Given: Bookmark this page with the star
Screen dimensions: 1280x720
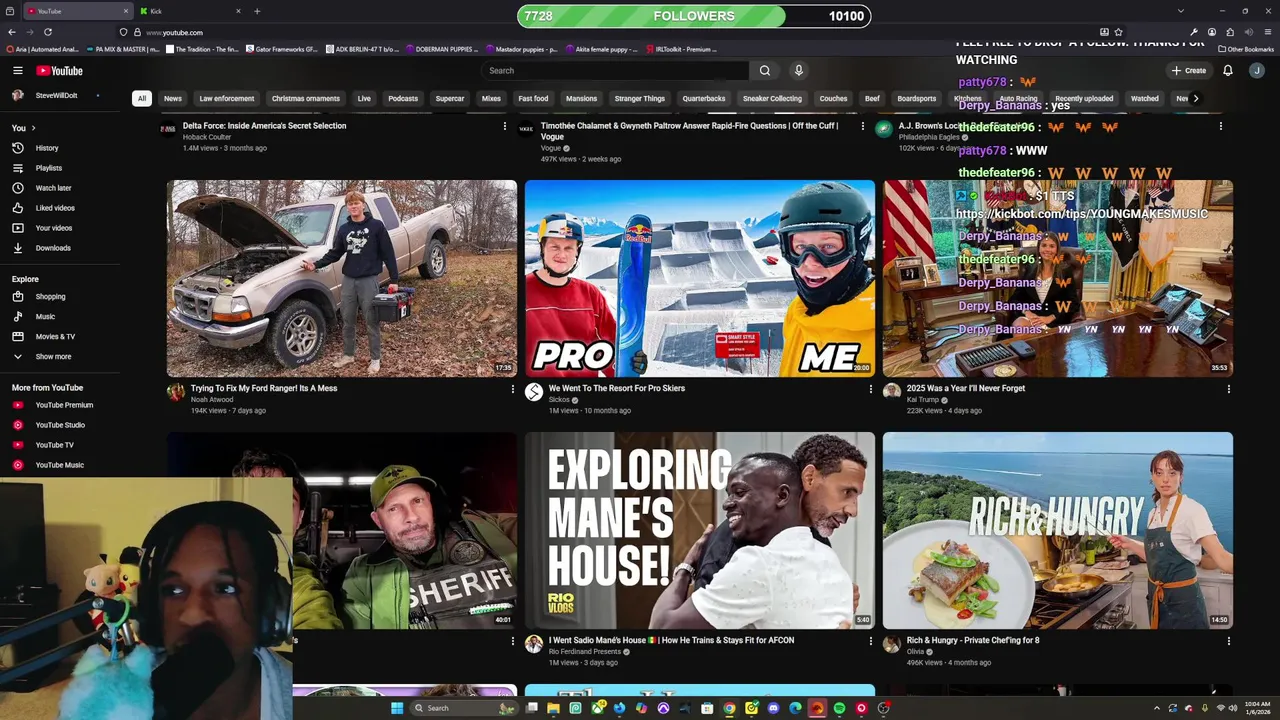Looking at the screenshot, I should (x=1119, y=32).
